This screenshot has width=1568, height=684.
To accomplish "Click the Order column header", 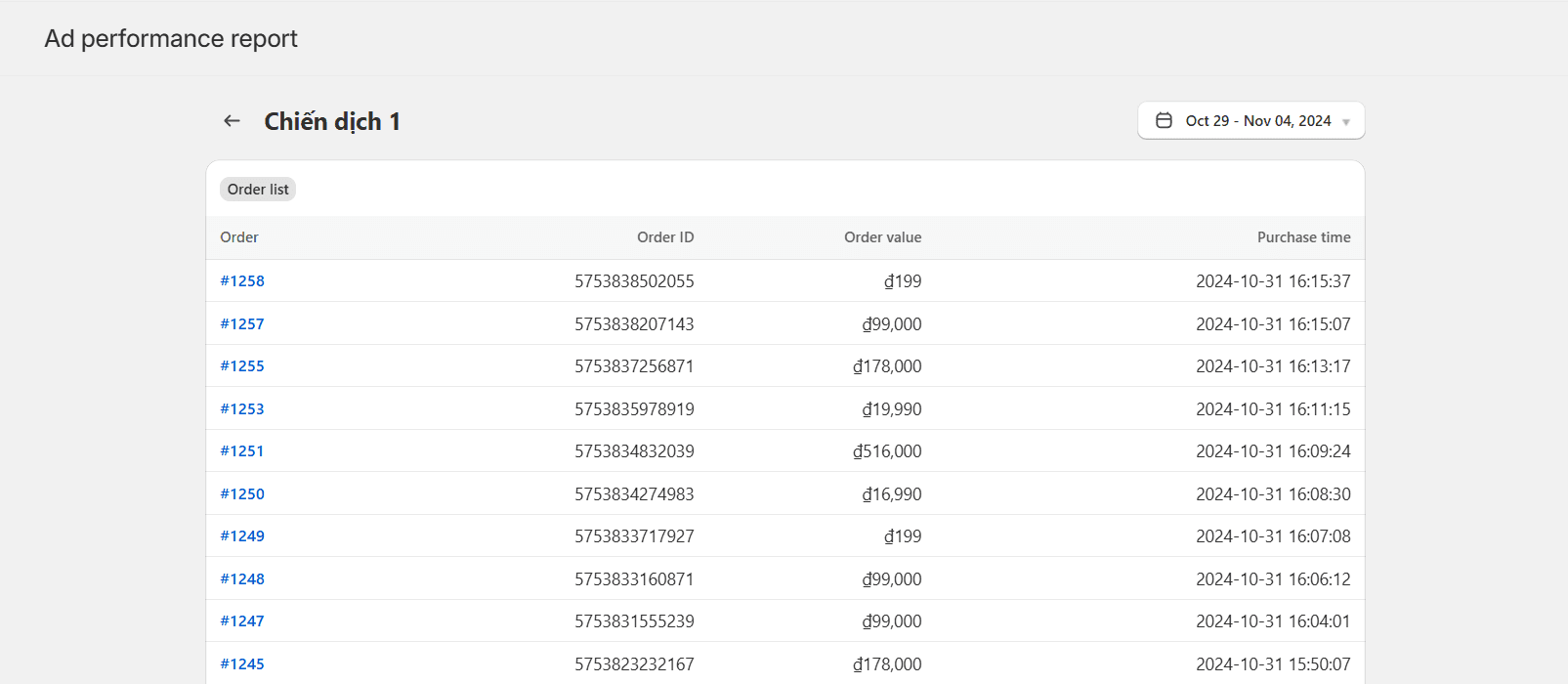I will point(239,237).
